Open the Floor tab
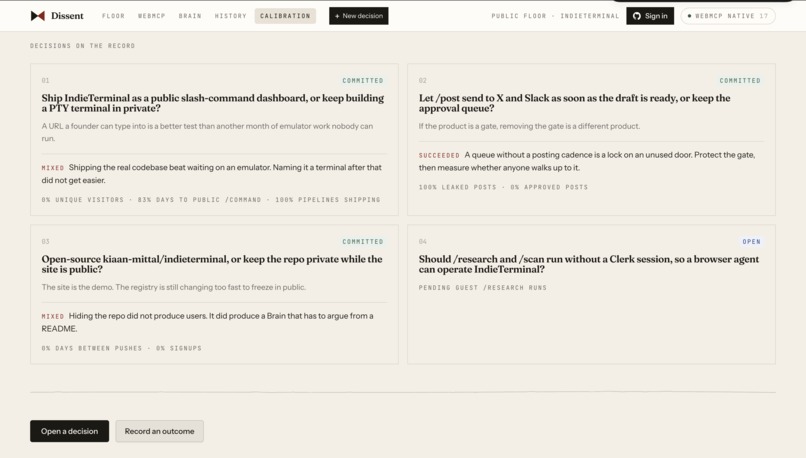Screen dimensions: 806x458 [113, 16]
